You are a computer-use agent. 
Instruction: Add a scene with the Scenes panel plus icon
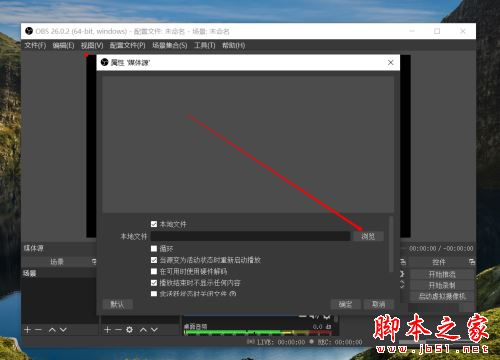(x=27, y=330)
